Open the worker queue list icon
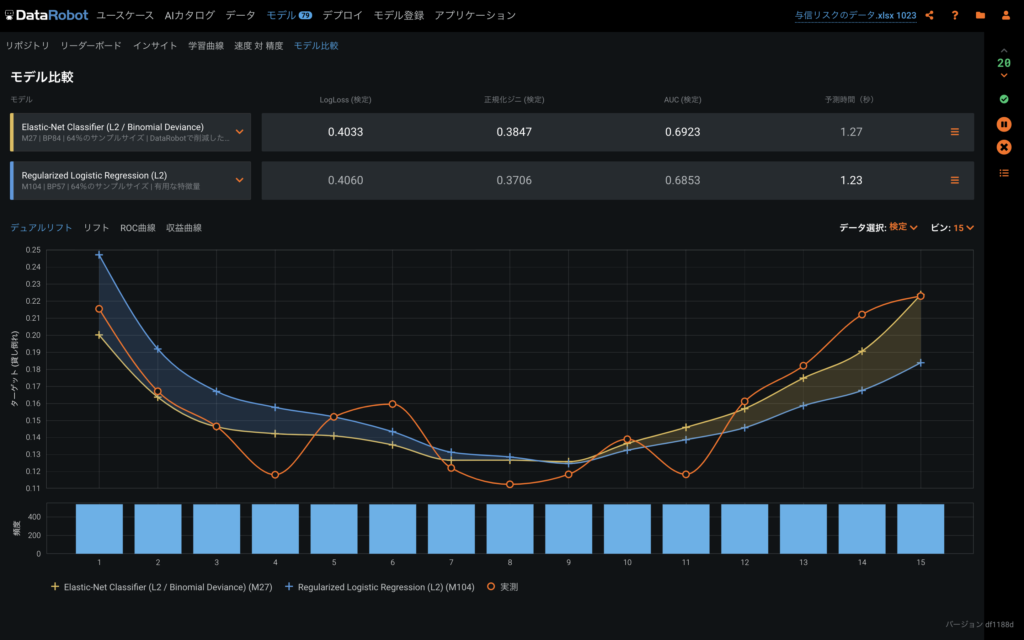Image resolution: width=1024 pixels, height=640 pixels. 1004,173
